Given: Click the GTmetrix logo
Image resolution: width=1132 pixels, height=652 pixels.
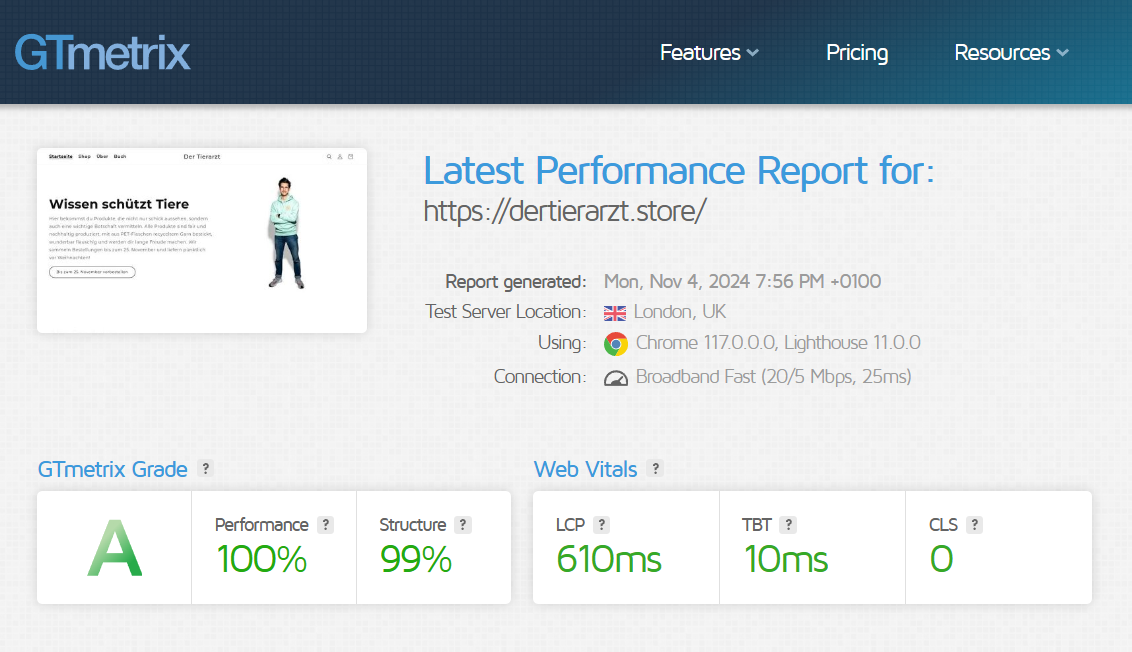Looking at the screenshot, I should 102,53.
